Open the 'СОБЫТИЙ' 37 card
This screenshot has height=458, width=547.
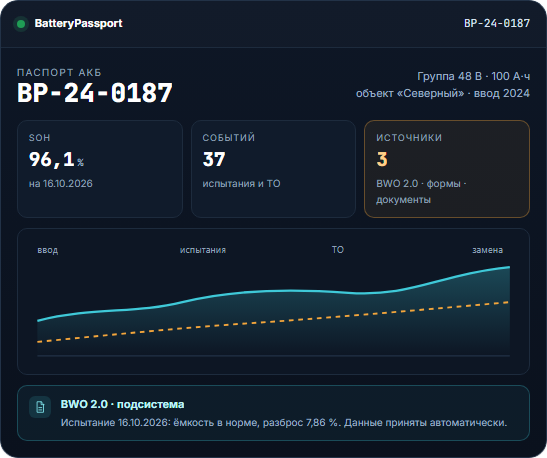[x=273, y=169]
